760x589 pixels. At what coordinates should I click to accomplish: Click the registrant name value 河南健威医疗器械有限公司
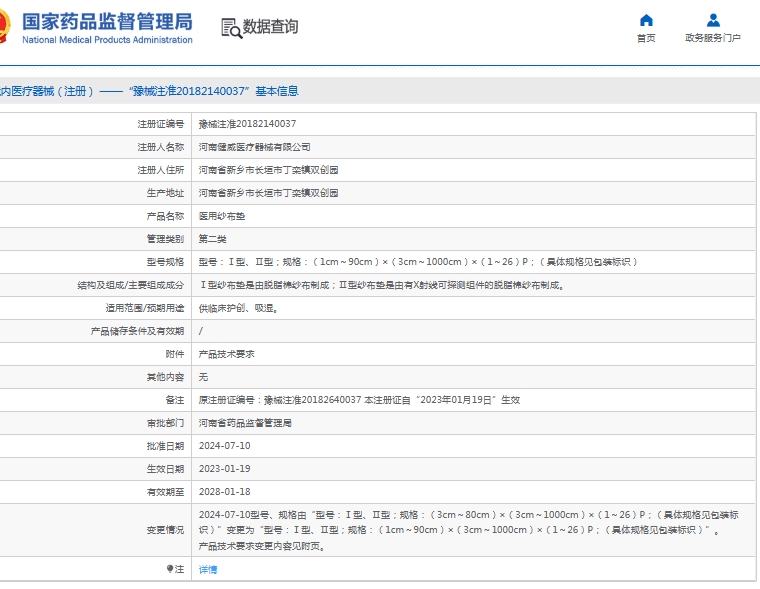[x=254, y=147]
